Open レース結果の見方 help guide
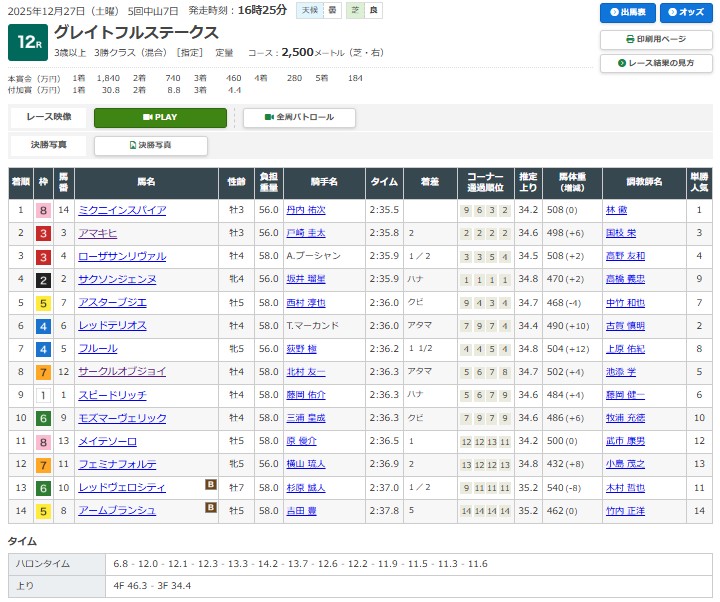 point(655,63)
